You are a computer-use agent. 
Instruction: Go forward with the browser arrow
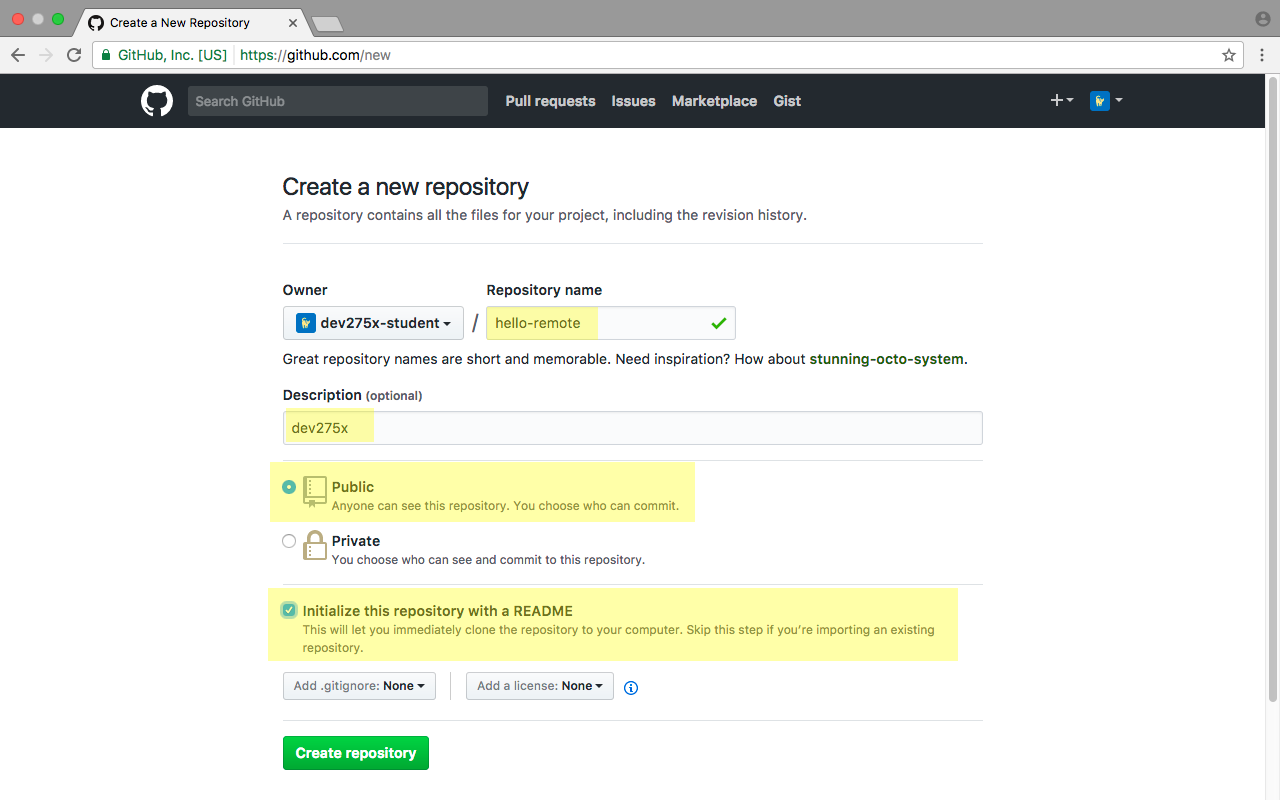tap(46, 55)
